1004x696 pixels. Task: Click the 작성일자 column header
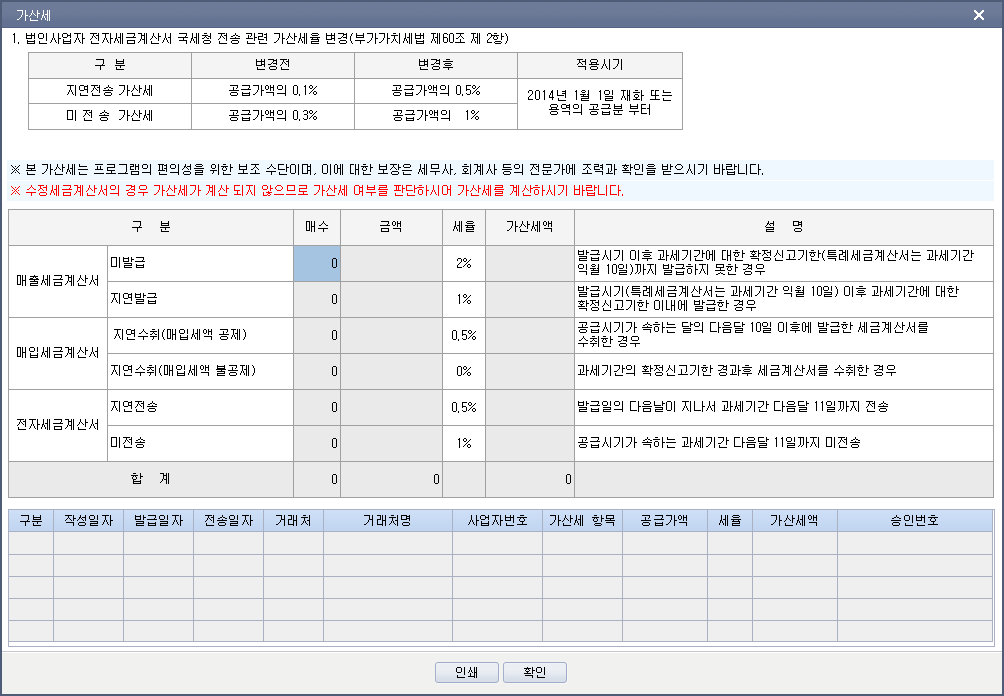88,521
